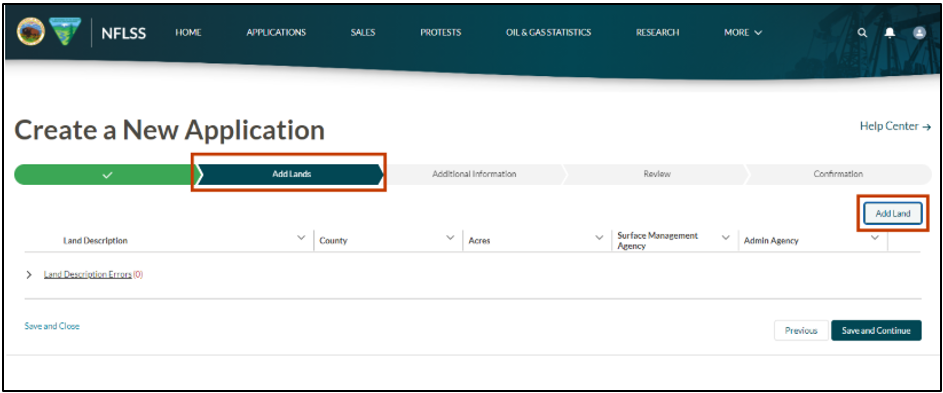Select the Add Lands step

pyautogui.click(x=291, y=174)
